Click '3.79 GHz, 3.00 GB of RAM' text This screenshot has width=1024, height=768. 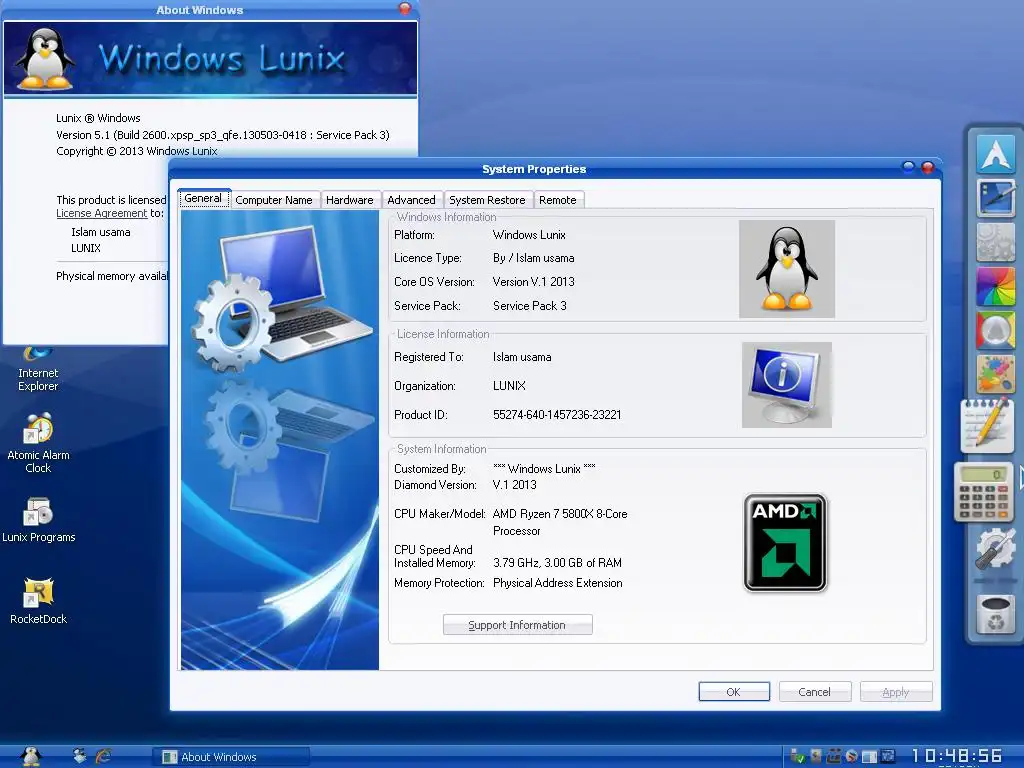pyautogui.click(x=557, y=563)
